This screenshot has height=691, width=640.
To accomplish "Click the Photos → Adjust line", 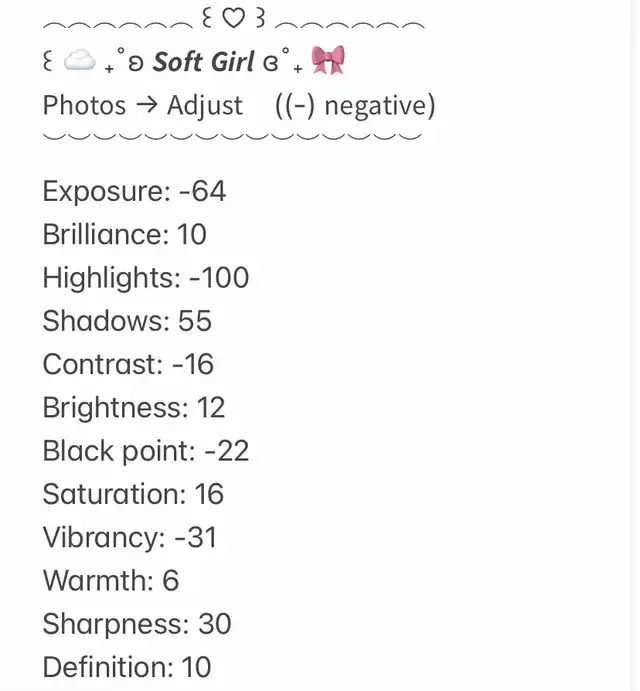I will tap(143, 106).
